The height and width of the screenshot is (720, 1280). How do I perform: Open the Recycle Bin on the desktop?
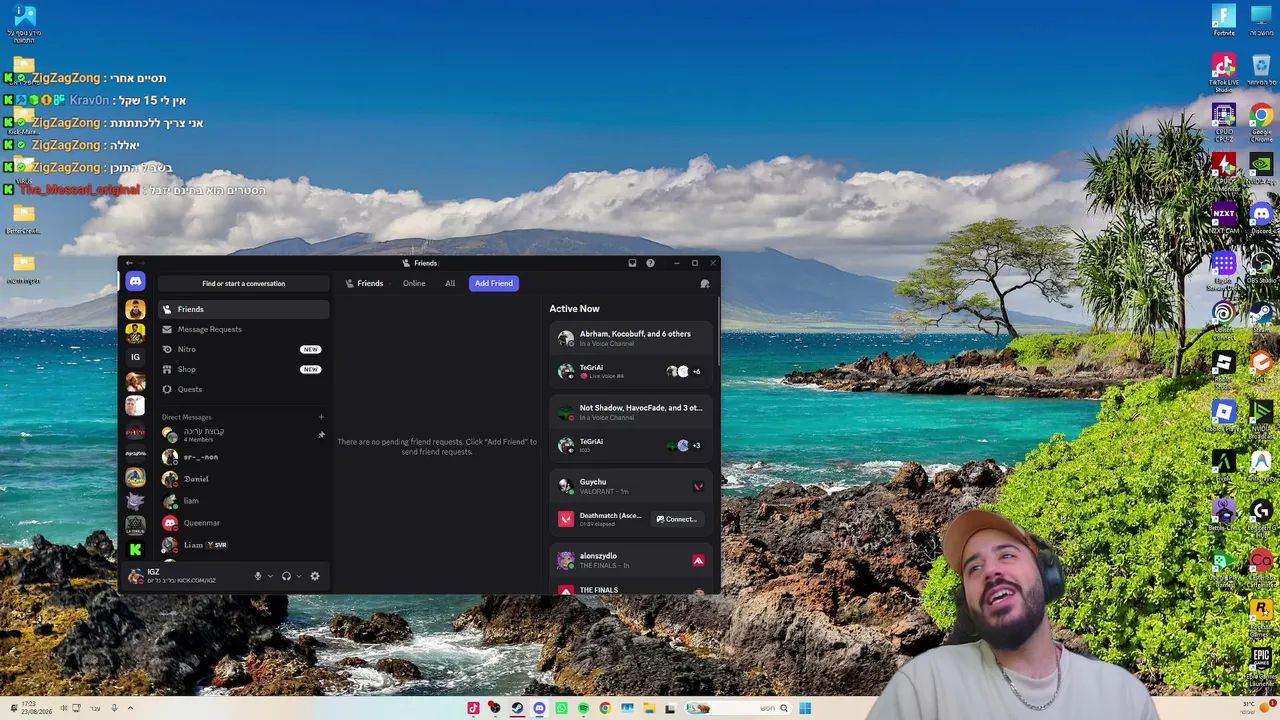click(x=1261, y=71)
